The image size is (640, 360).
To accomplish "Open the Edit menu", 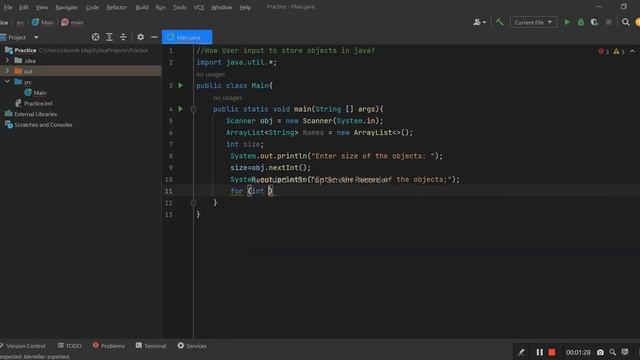I will click(24, 7).
